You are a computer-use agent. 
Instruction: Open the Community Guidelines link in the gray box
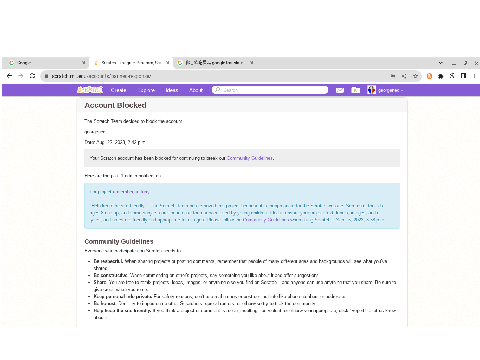(250, 158)
